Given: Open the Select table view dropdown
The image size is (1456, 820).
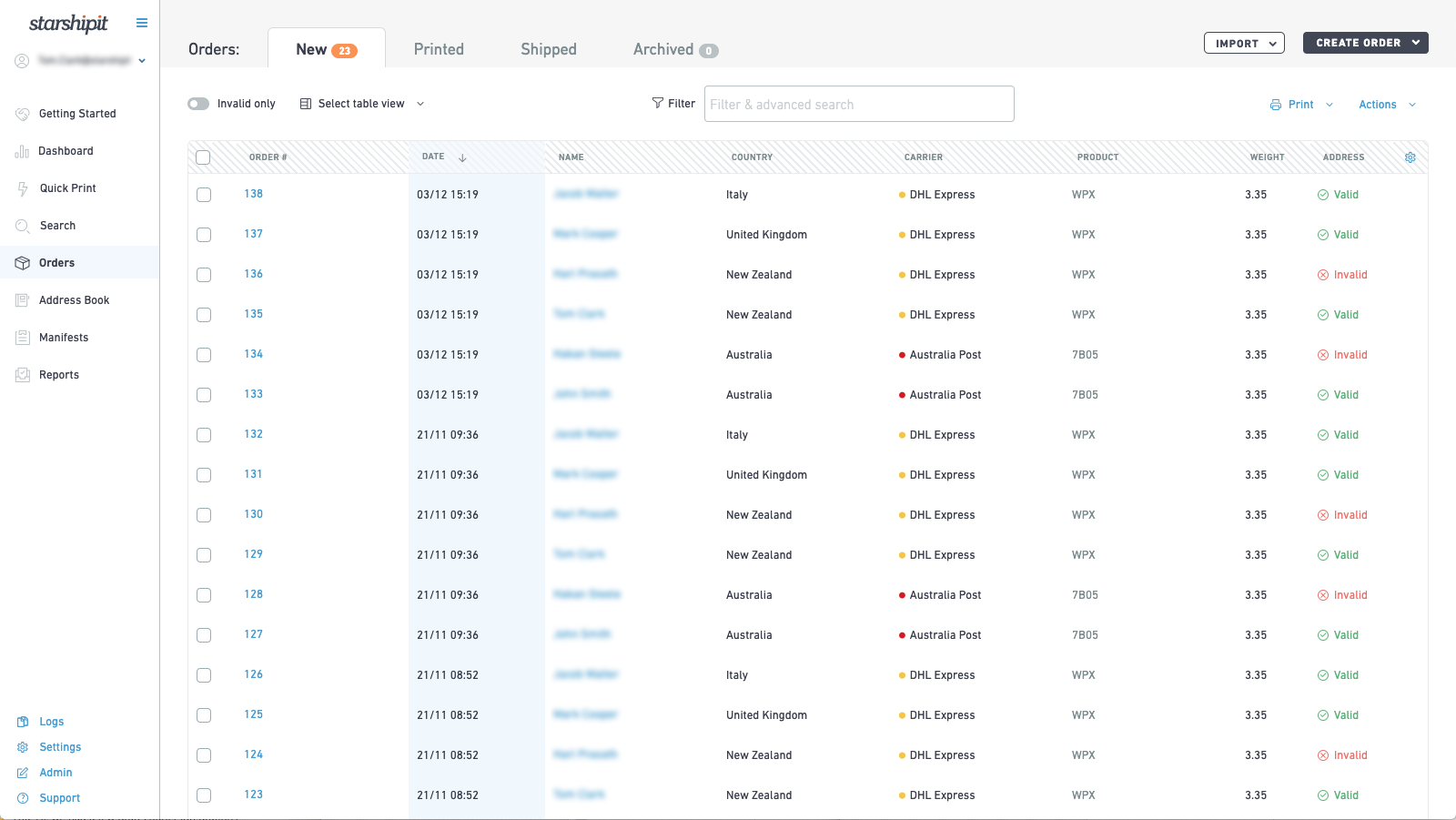Looking at the screenshot, I should pos(361,103).
